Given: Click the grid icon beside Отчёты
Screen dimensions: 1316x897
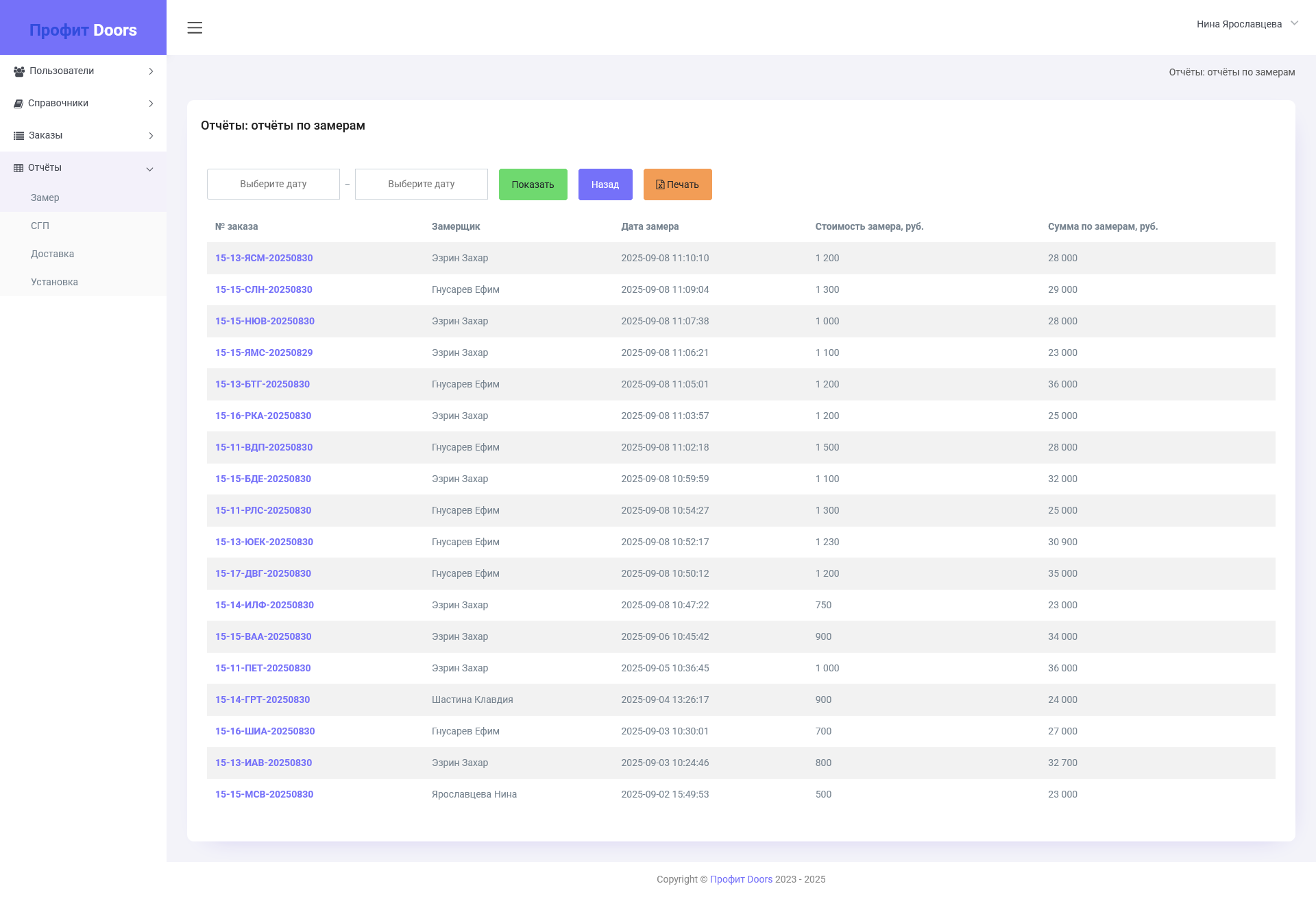Looking at the screenshot, I should click(19, 167).
